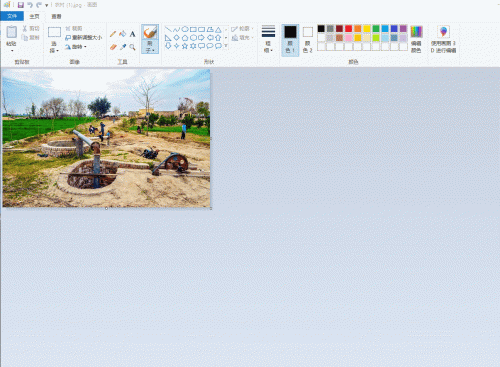Open the line Size thickness dropdown
This screenshot has height=367, width=500.
[268, 39]
